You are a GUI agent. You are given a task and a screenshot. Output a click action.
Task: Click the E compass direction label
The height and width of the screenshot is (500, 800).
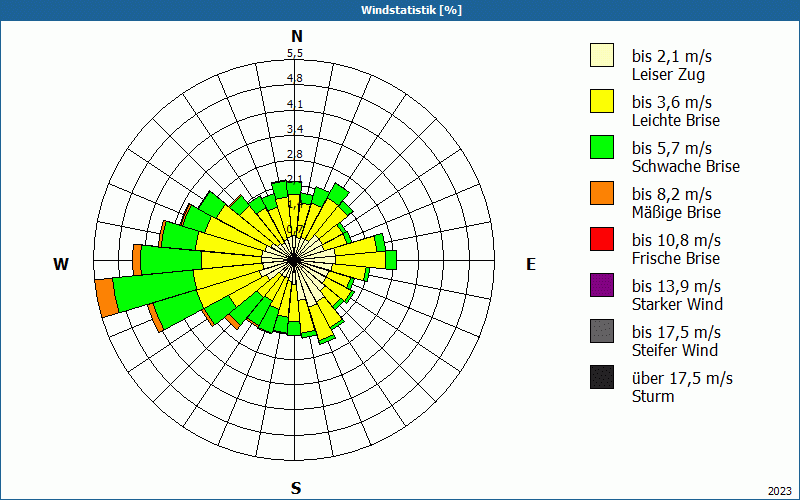(x=531, y=264)
